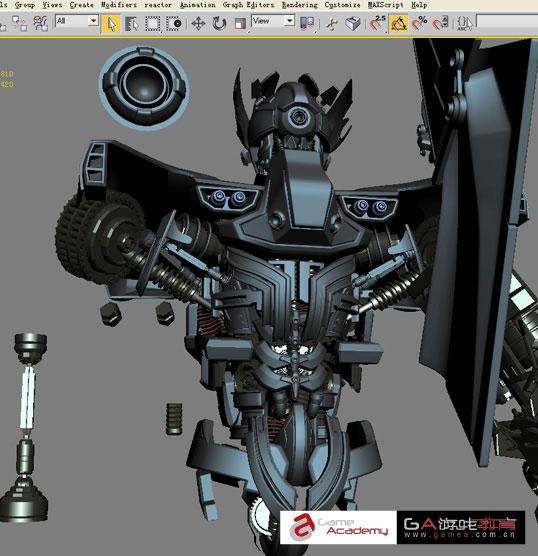Image resolution: width=538 pixels, height=556 pixels.
Task: Select the shock absorber object at left
Action: tap(25, 427)
